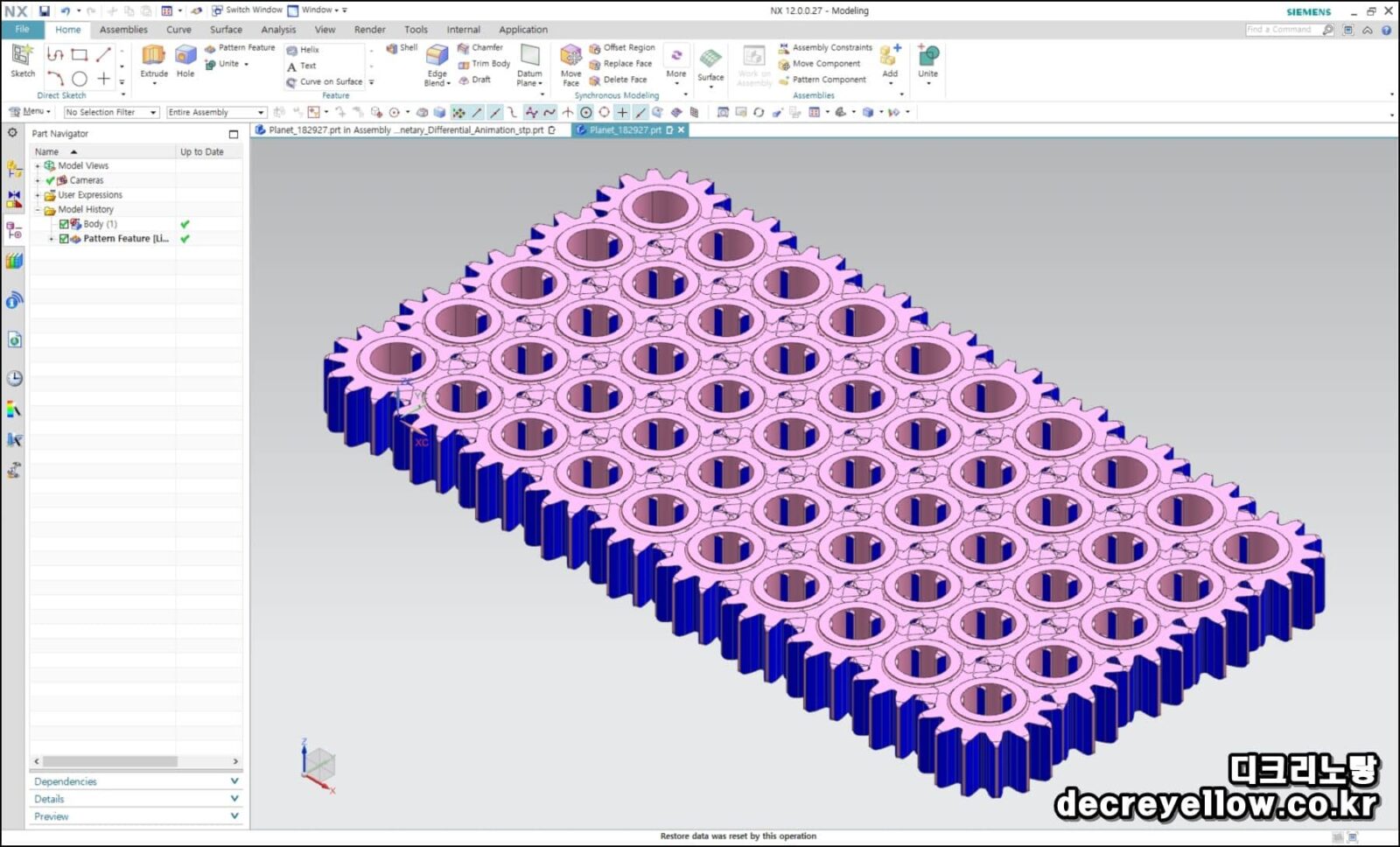
Task: Open the File menu
Action: pyautogui.click(x=22, y=30)
